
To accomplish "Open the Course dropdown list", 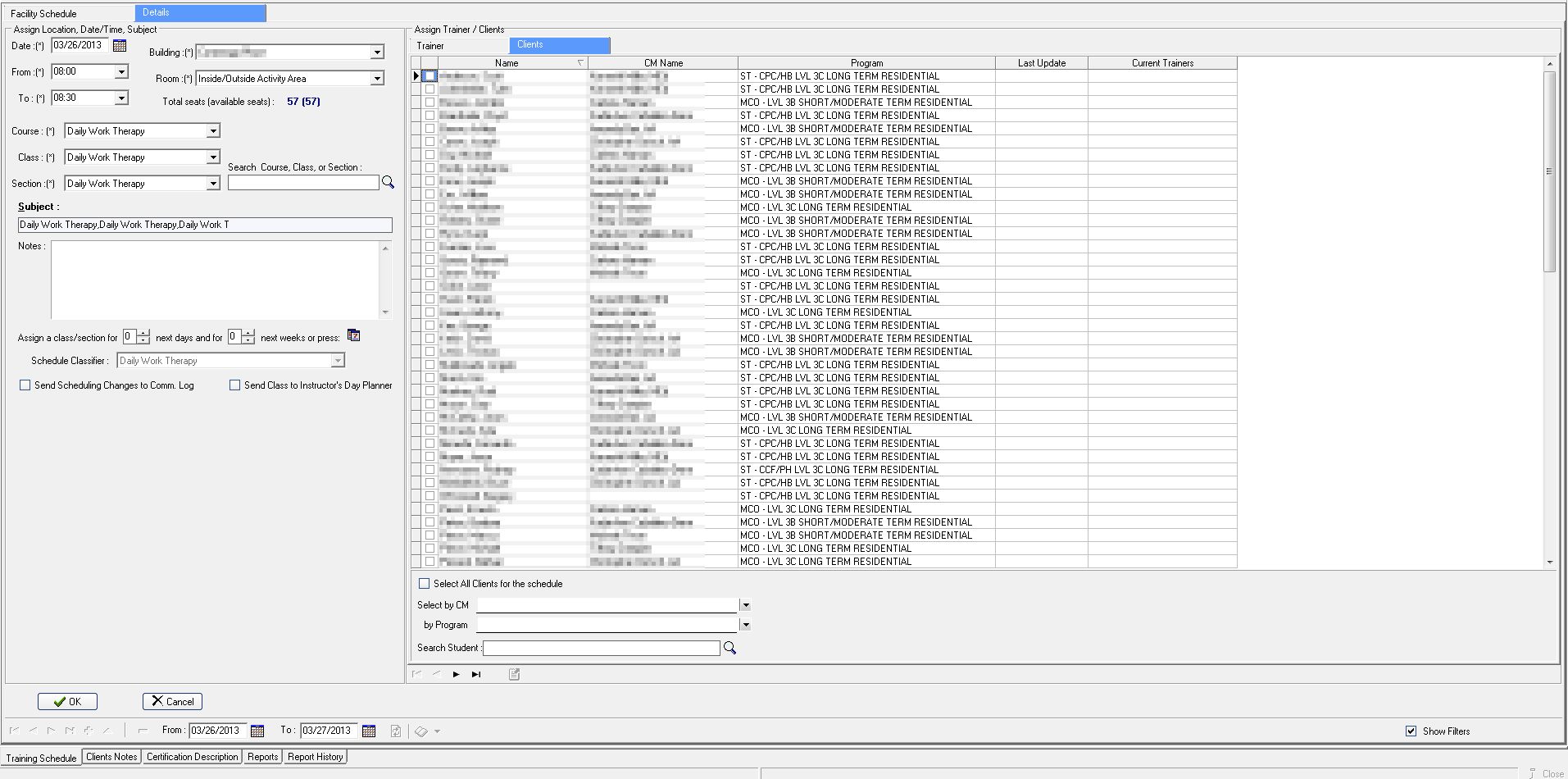I will (x=213, y=131).
